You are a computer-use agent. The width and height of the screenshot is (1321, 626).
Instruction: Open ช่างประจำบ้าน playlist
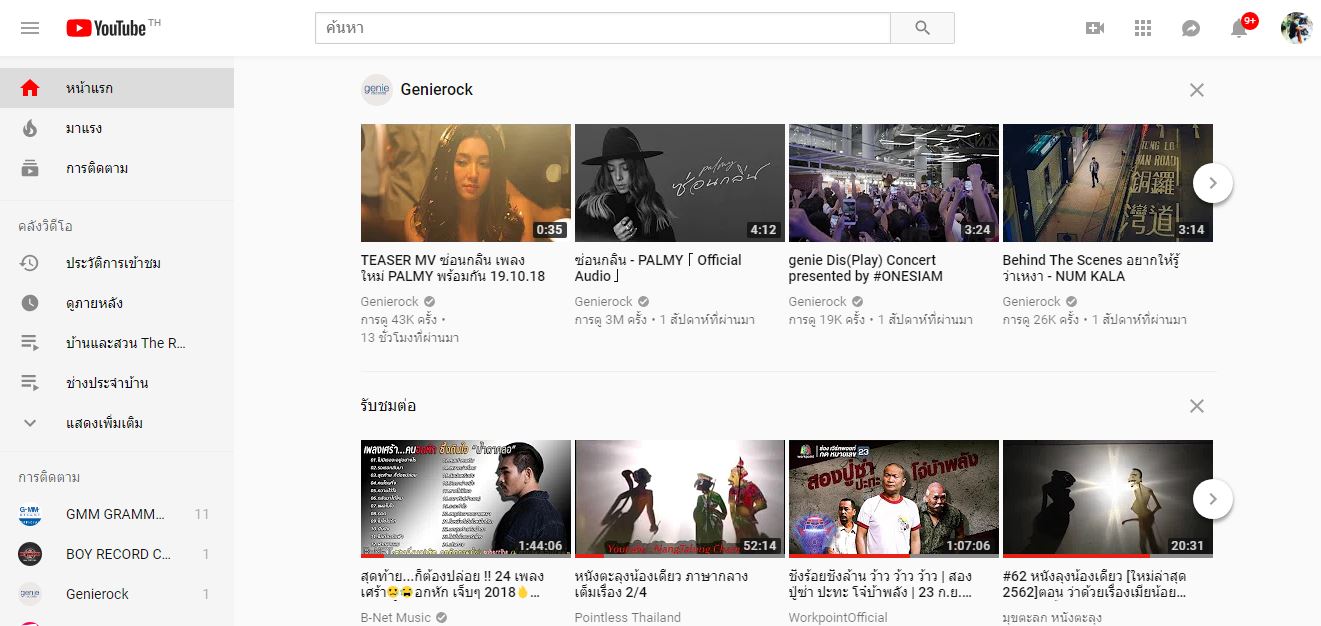pyautogui.click(x=117, y=383)
